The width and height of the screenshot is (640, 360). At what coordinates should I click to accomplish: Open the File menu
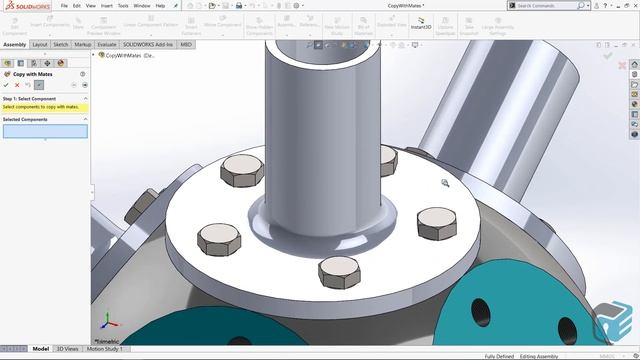coord(64,6)
